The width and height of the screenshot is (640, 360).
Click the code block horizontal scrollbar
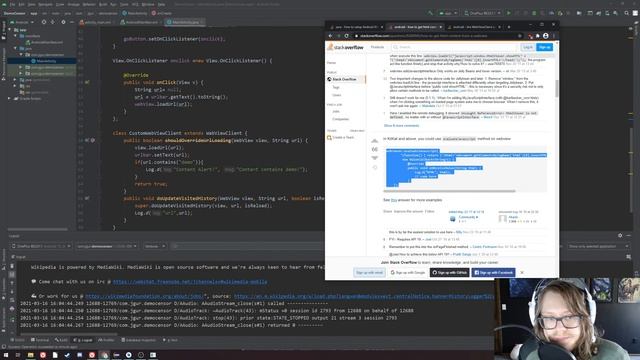point(449,191)
